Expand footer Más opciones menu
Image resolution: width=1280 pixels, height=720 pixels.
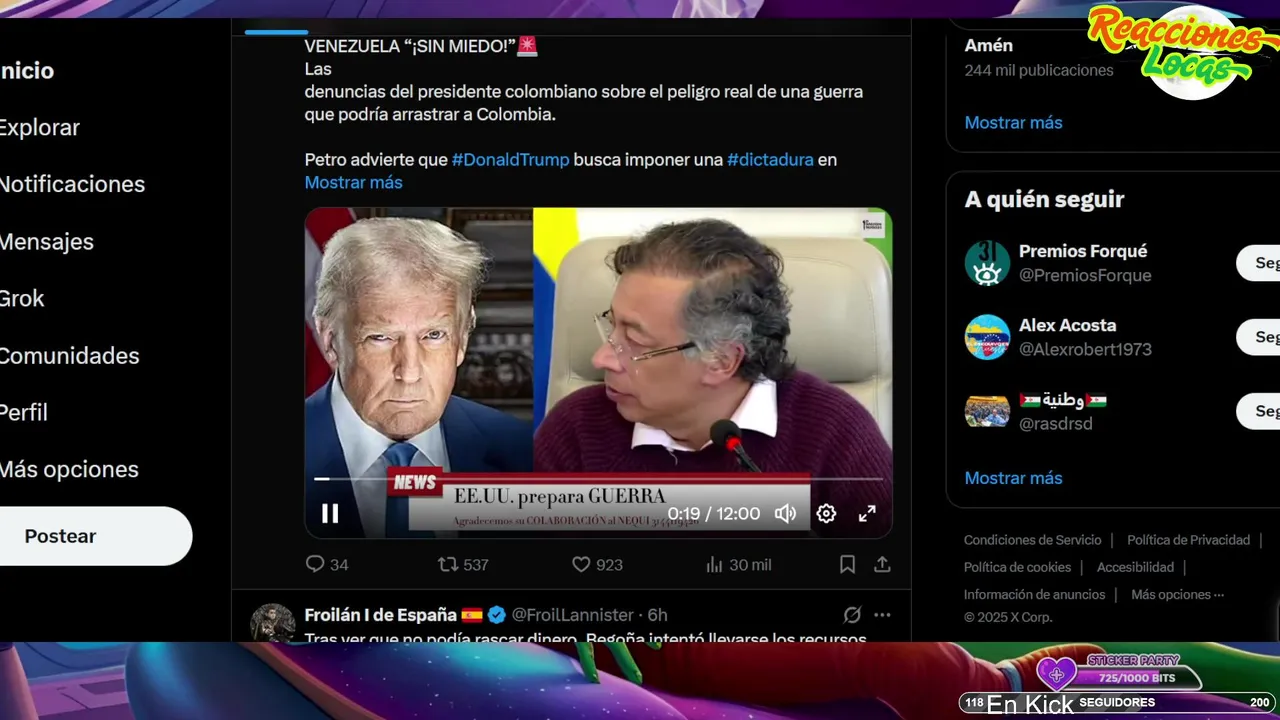coord(1177,594)
